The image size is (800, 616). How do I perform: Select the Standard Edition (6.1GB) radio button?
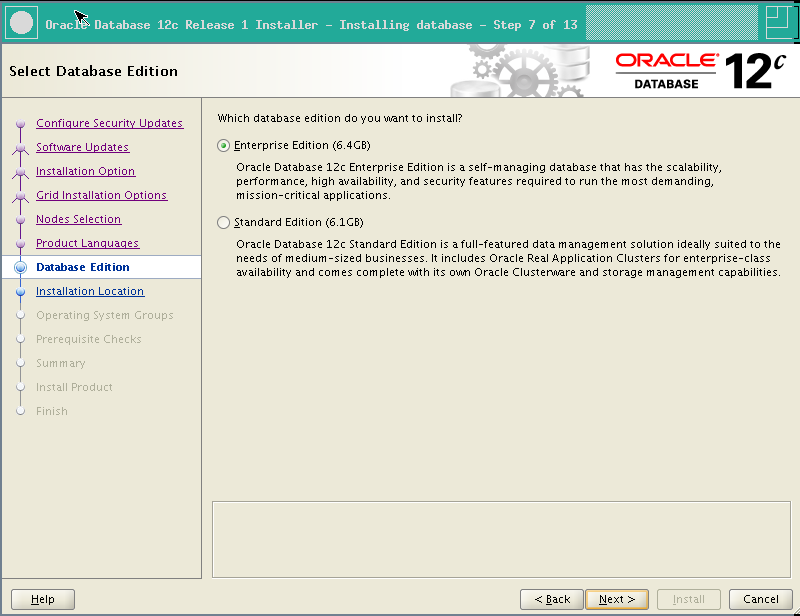coord(222,222)
